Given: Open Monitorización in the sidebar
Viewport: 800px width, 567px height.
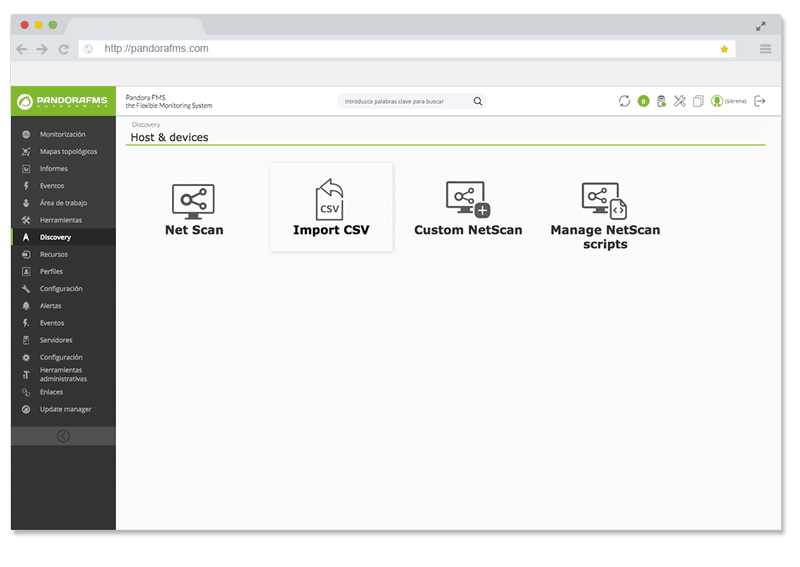Looking at the screenshot, I should point(63,134).
